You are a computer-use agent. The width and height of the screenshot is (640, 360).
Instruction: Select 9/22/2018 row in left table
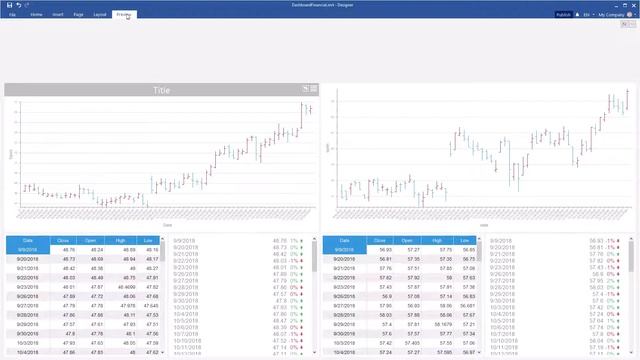pos(83,278)
